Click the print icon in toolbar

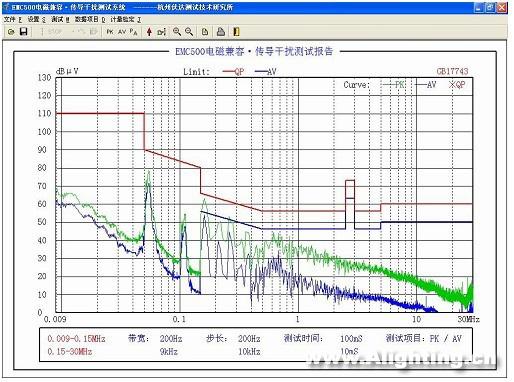coord(221,32)
